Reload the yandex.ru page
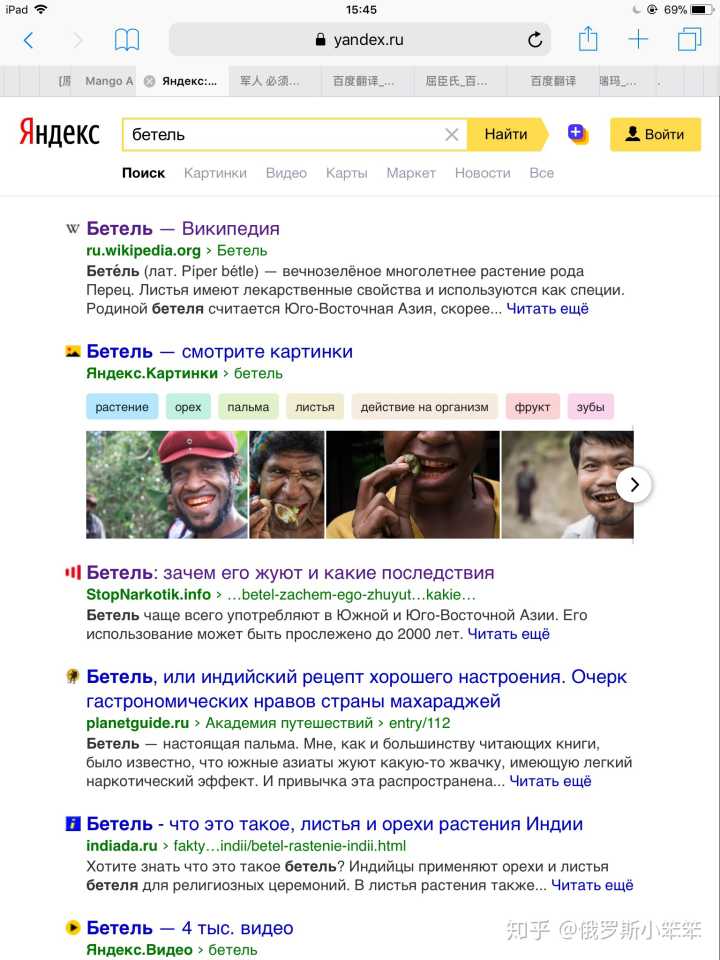This screenshot has height=960, width=720. [534, 40]
